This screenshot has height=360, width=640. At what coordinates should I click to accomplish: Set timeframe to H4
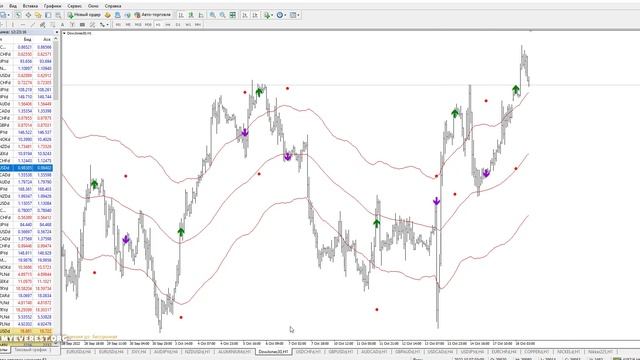[168, 25]
